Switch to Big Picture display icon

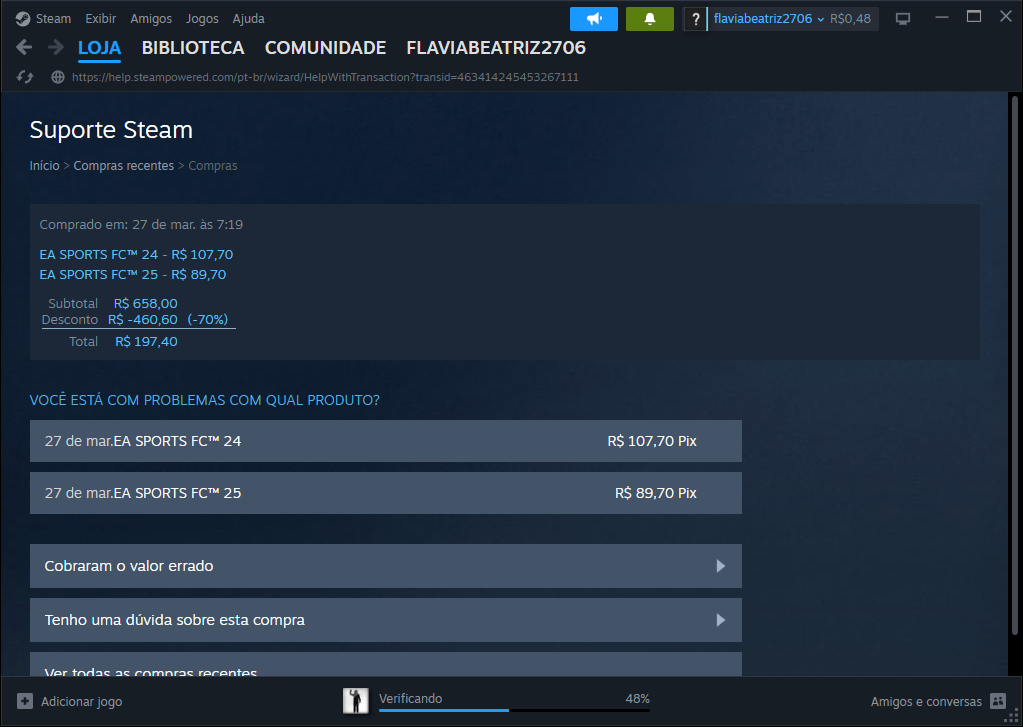pos(903,19)
